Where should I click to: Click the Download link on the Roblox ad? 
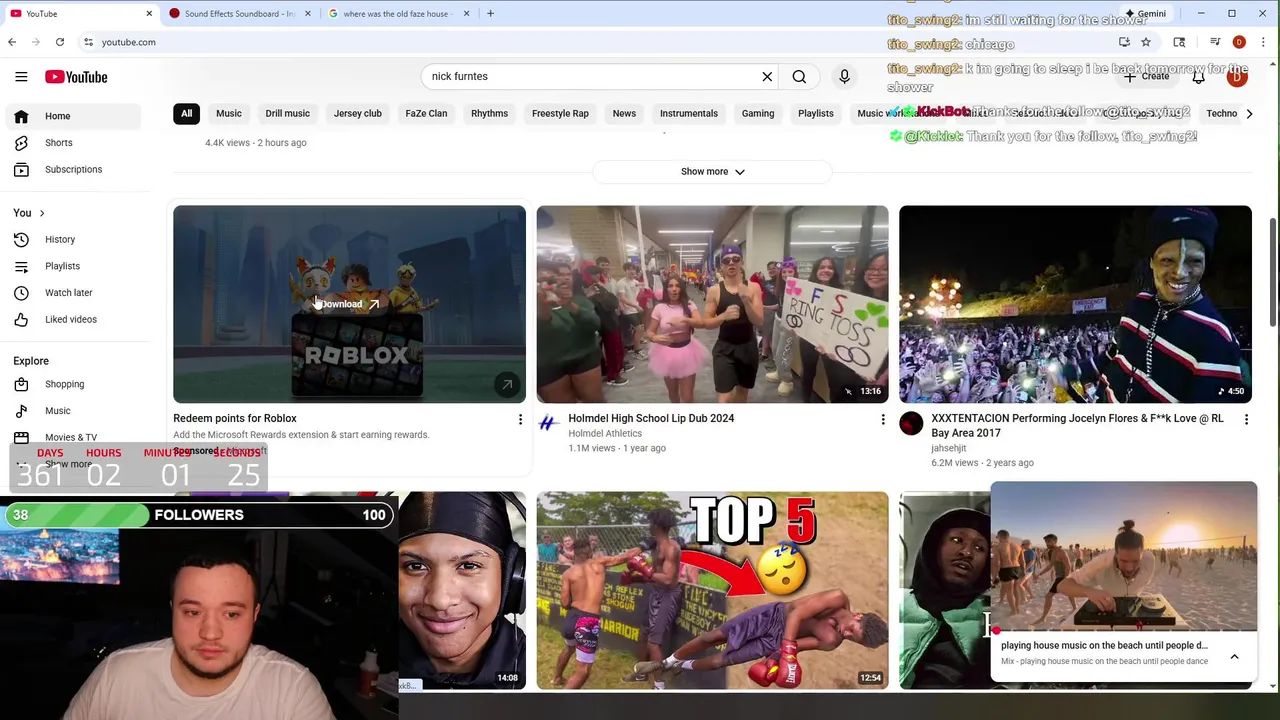(350, 304)
